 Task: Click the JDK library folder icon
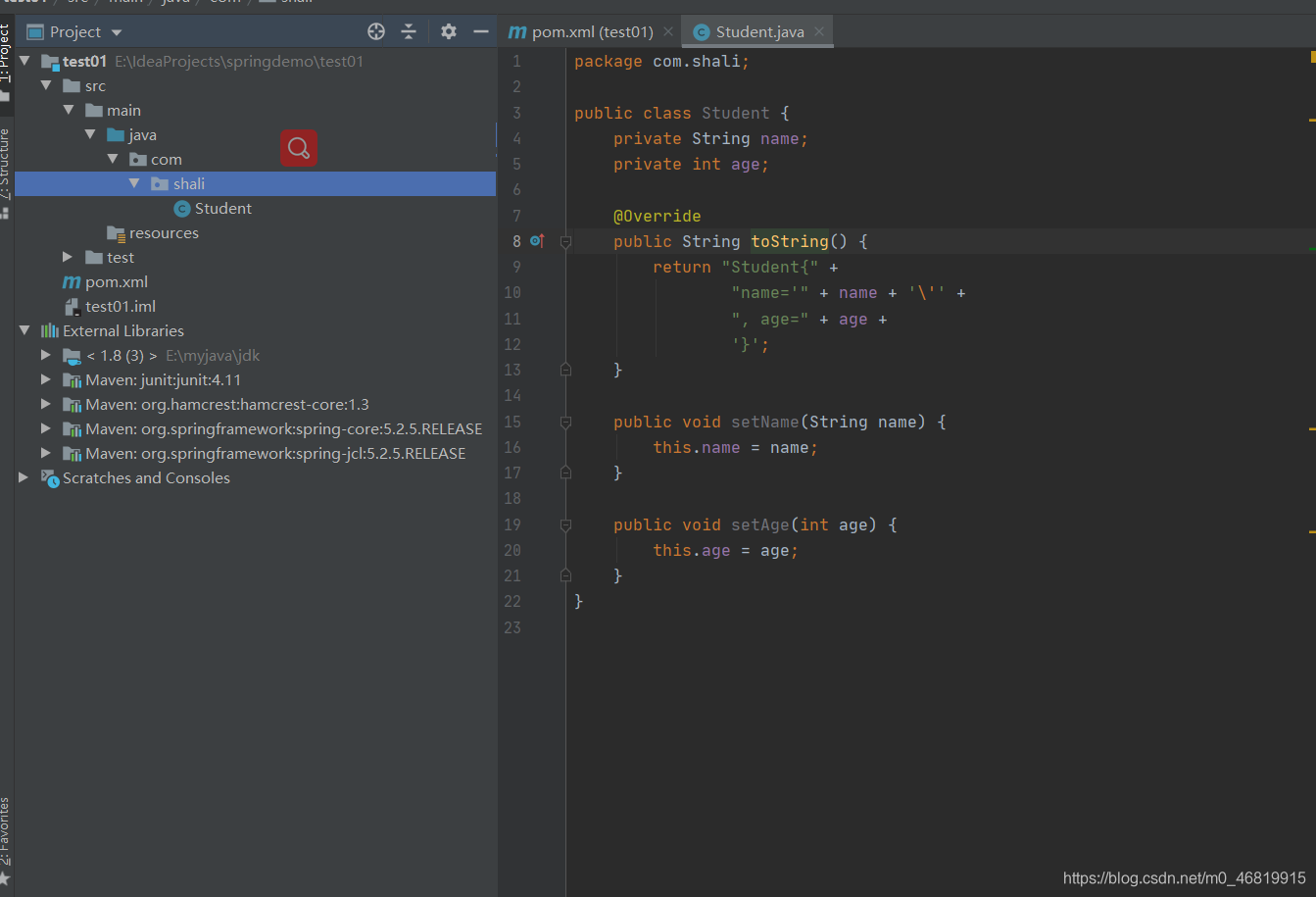(72, 356)
